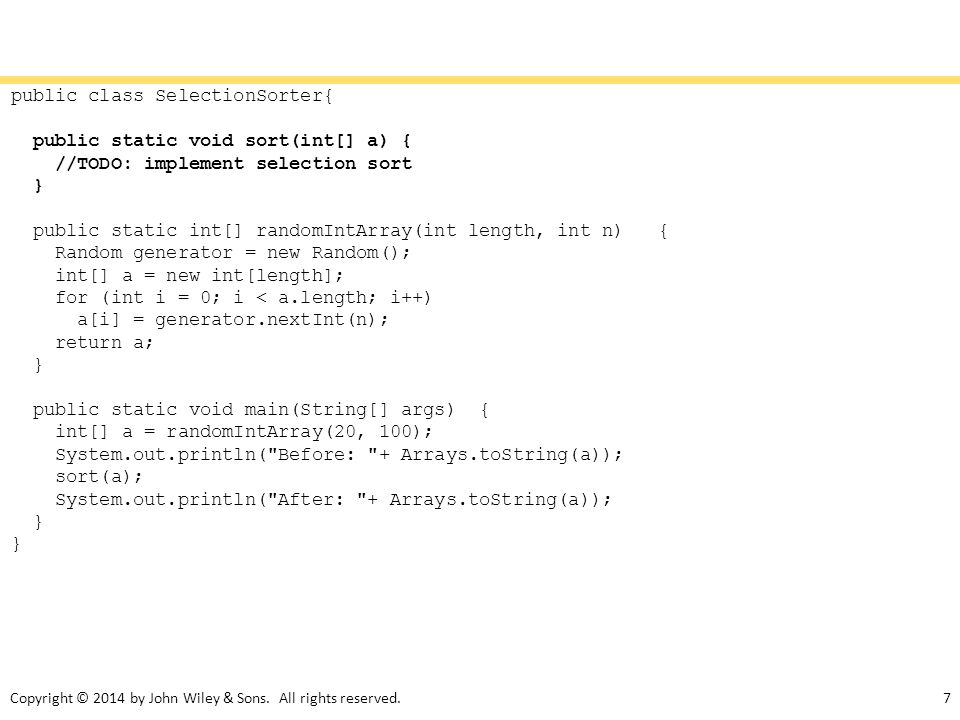Image resolution: width=960 pixels, height=720 pixels.
Task: Click the closing brace of the class
Action: point(16,544)
